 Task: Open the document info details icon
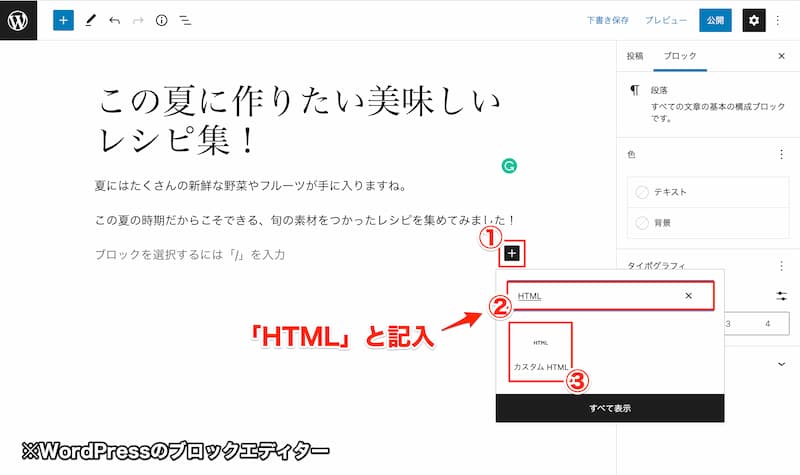pos(162,20)
